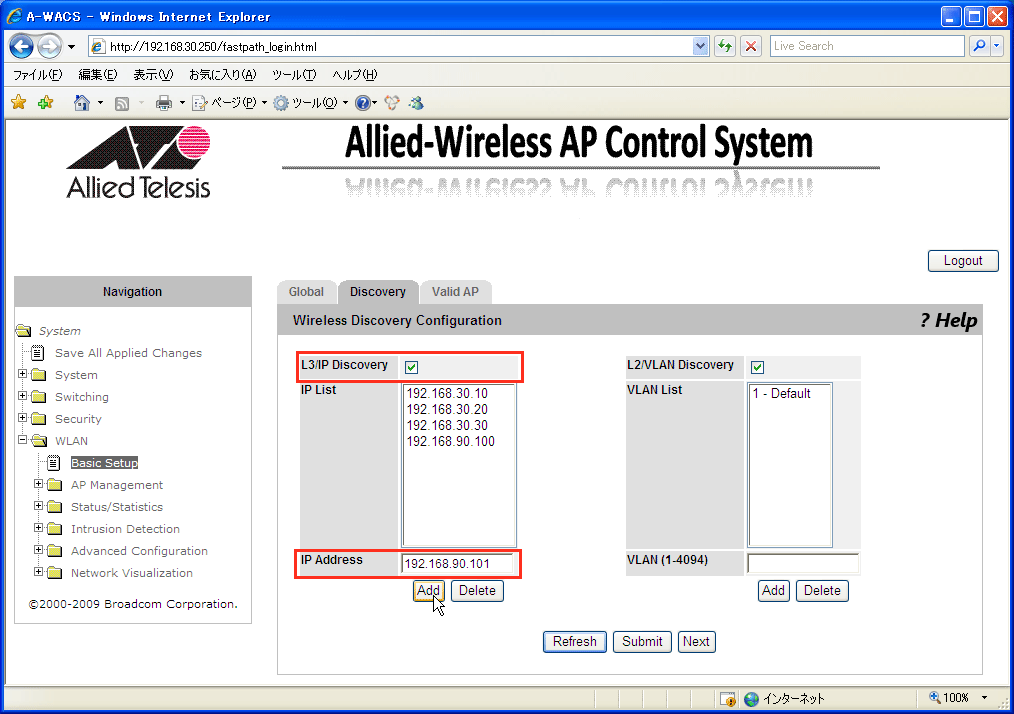Image resolution: width=1014 pixels, height=714 pixels.
Task: Click the Print icon
Action: (164, 103)
